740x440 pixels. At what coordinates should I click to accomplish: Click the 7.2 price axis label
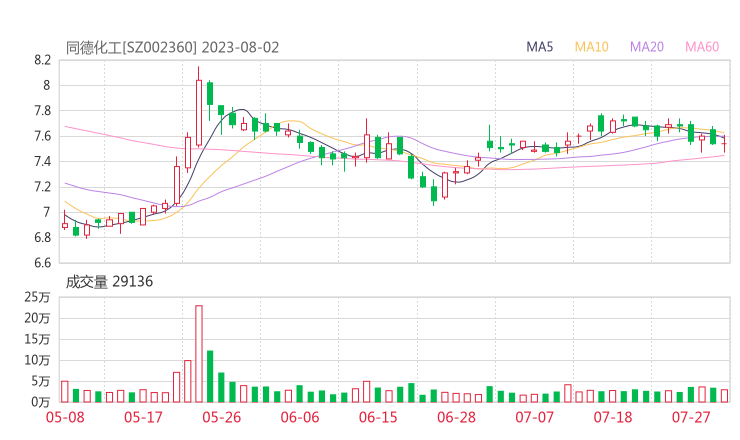coord(42,187)
